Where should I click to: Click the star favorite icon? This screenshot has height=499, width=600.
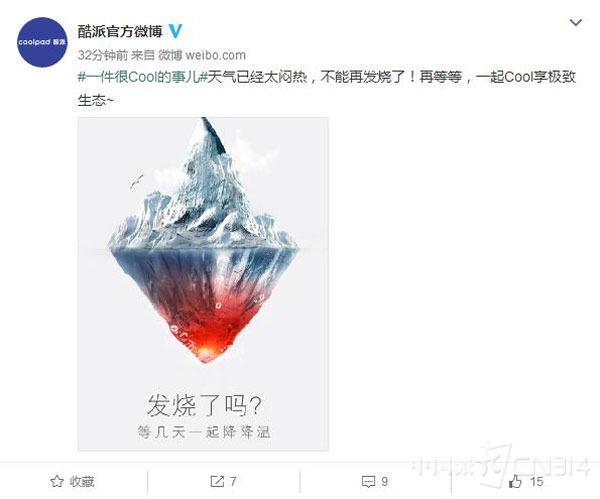(x=57, y=481)
